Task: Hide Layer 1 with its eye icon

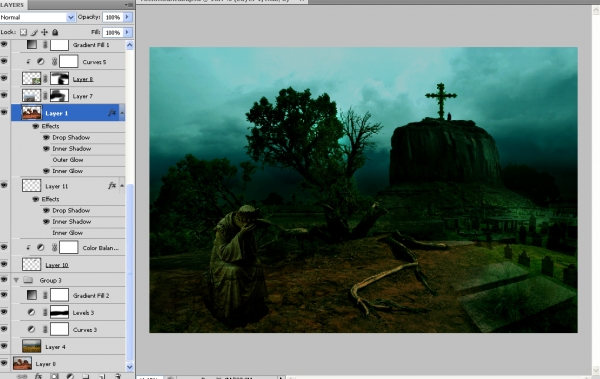Action: pyautogui.click(x=4, y=112)
